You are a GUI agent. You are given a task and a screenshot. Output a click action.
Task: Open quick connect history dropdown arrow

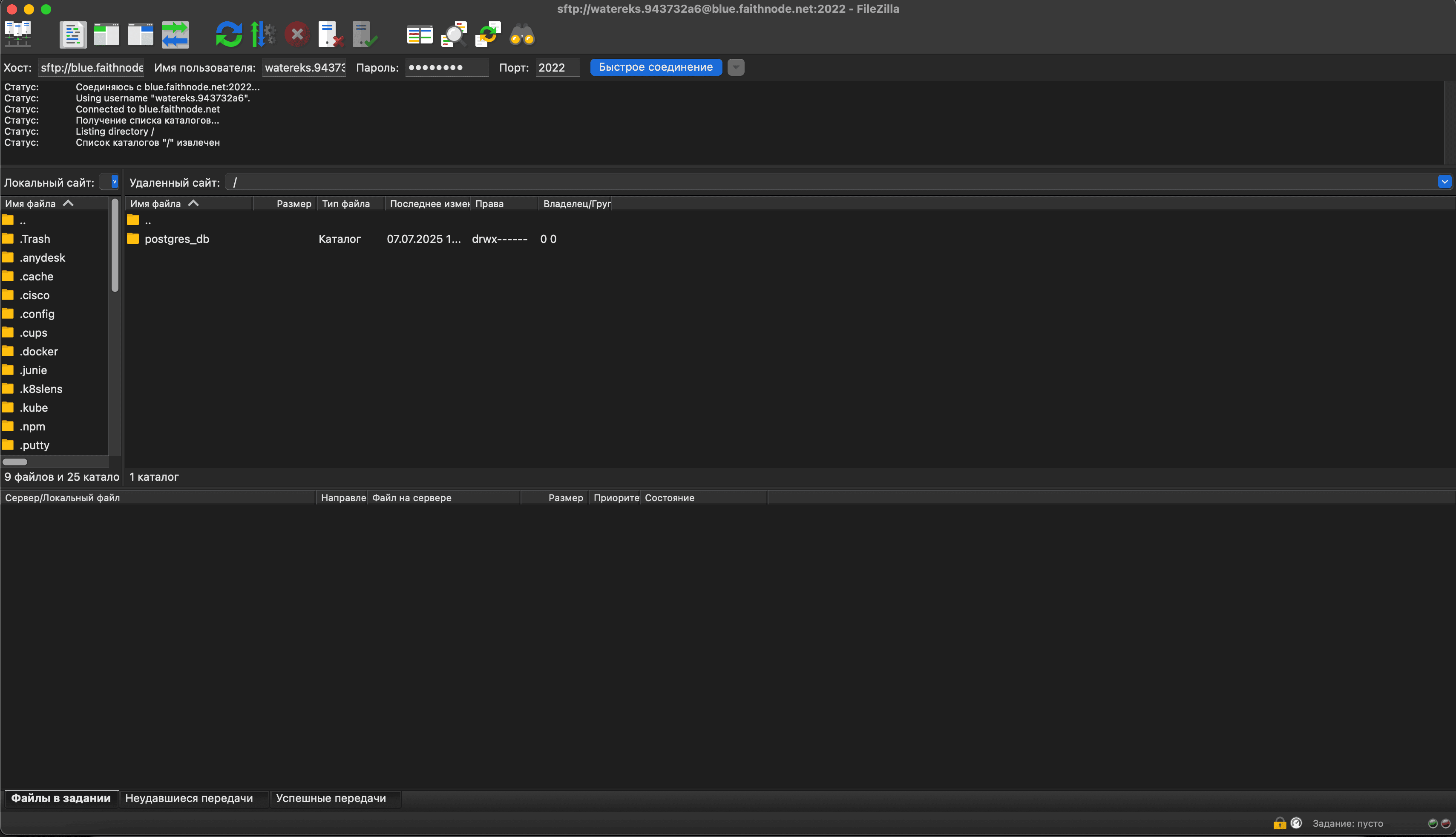(x=736, y=67)
